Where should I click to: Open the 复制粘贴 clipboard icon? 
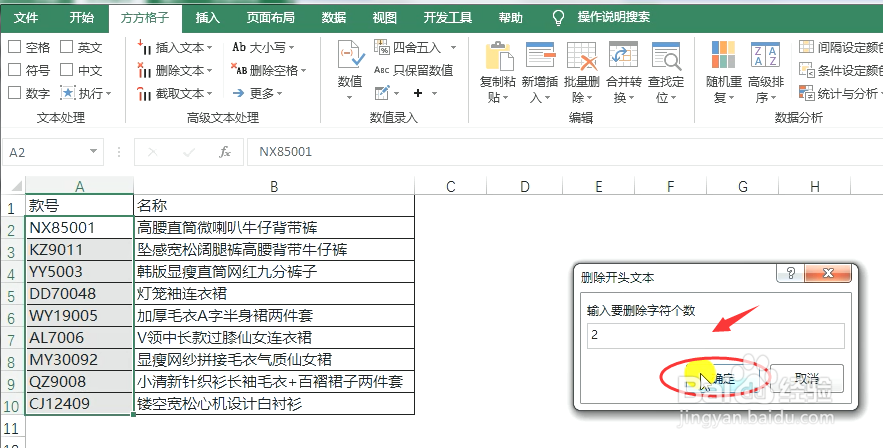click(x=498, y=56)
